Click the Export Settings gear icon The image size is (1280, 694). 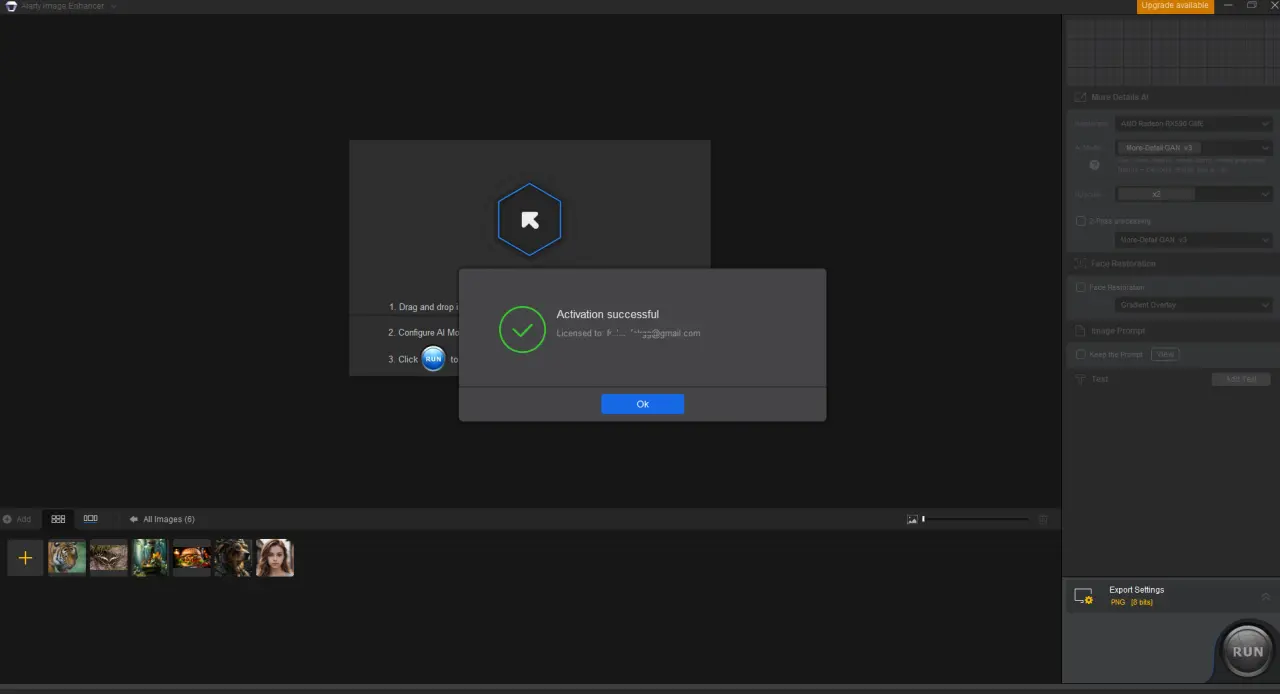tap(1083, 596)
